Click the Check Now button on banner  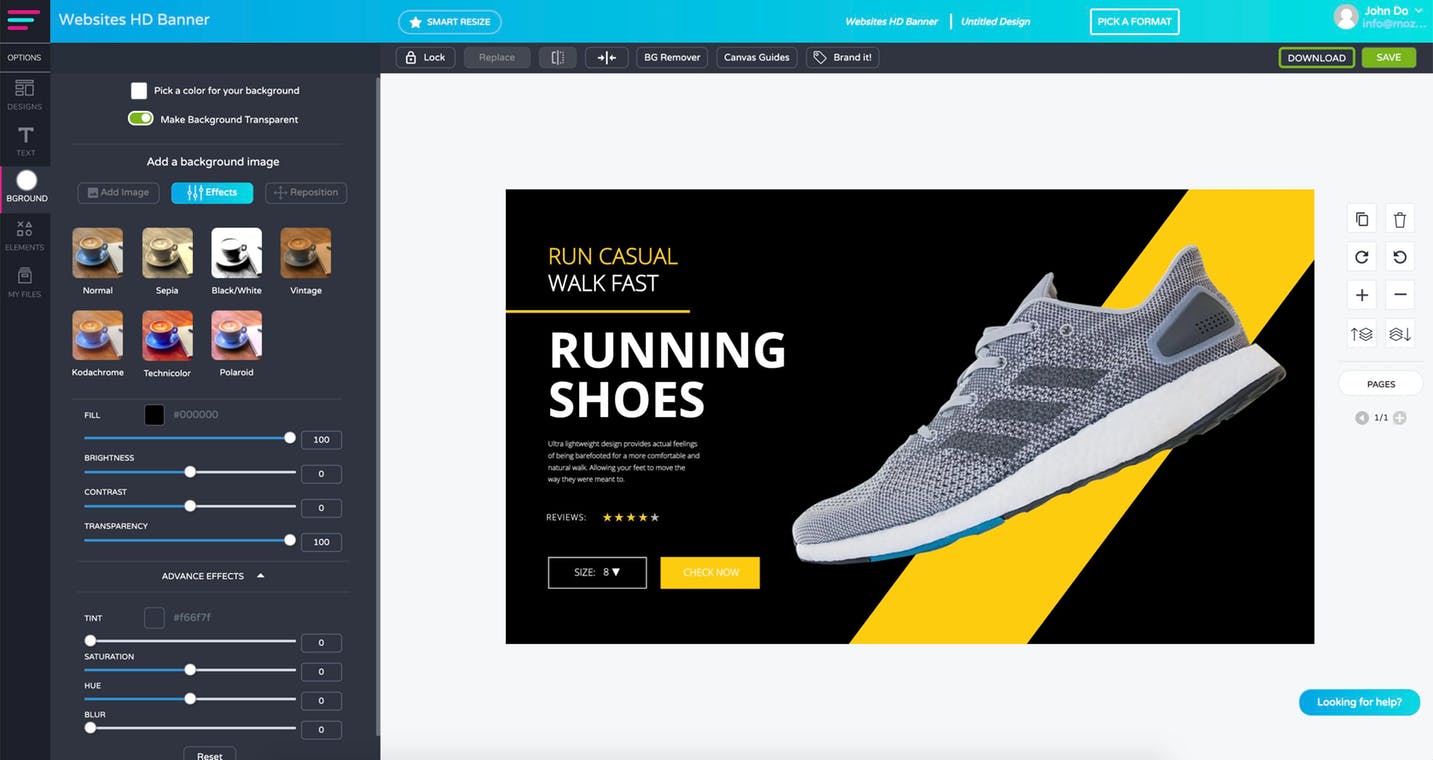click(710, 572)
